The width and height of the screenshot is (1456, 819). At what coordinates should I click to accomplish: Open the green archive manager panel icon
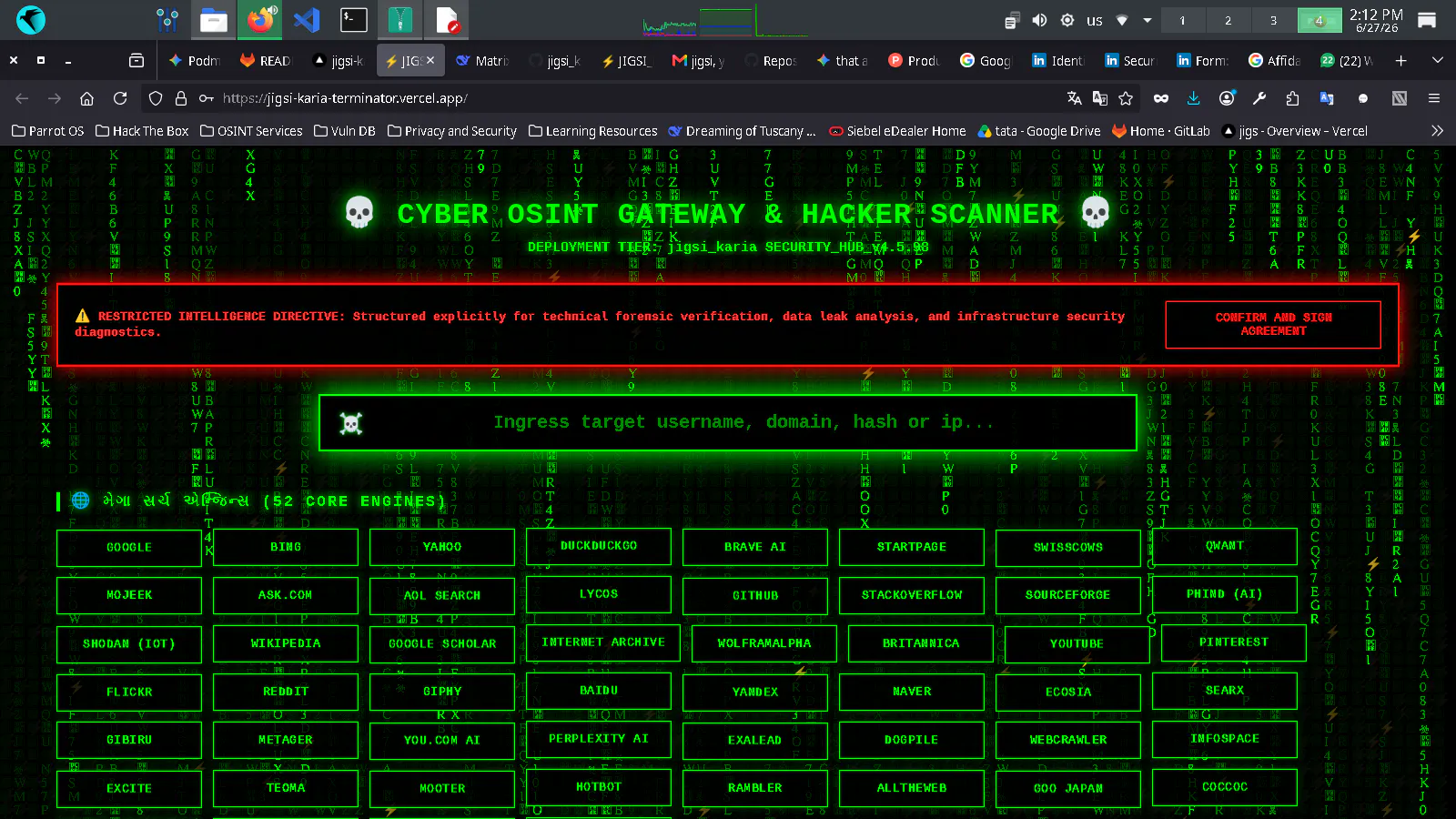tap(400, 20)
